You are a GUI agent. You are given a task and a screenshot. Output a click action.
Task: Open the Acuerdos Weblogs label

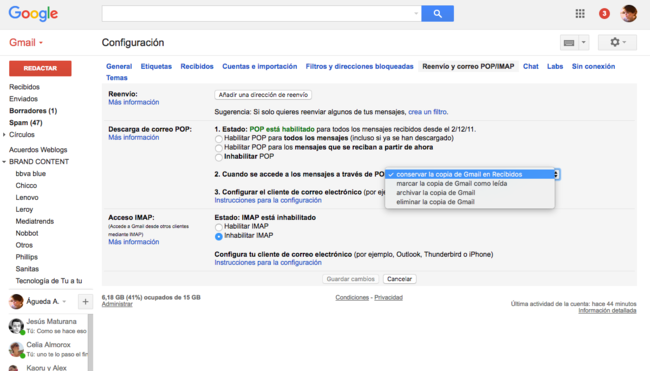pos(38,150)
